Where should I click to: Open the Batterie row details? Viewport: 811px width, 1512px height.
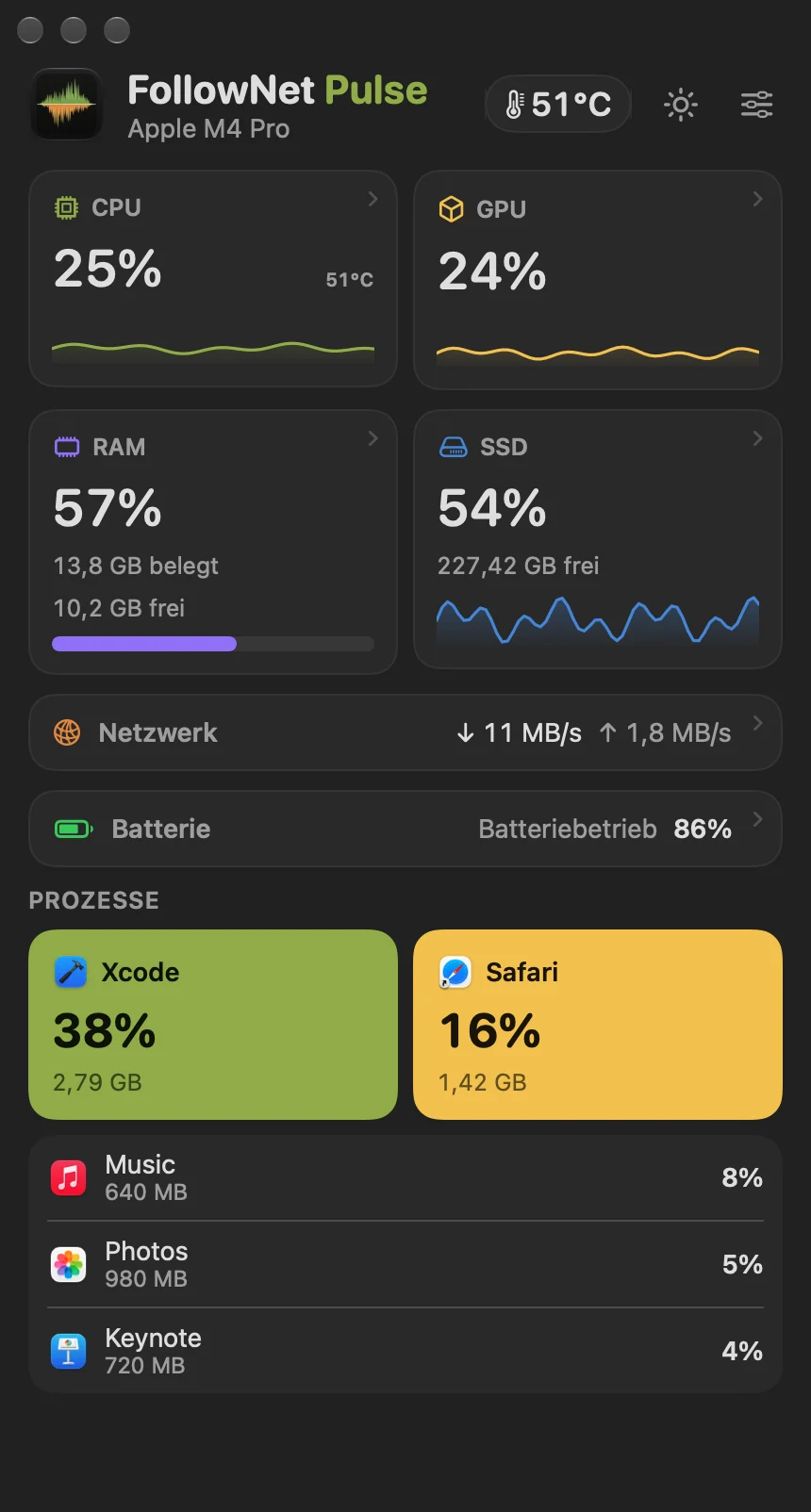(x=405, y=829)
